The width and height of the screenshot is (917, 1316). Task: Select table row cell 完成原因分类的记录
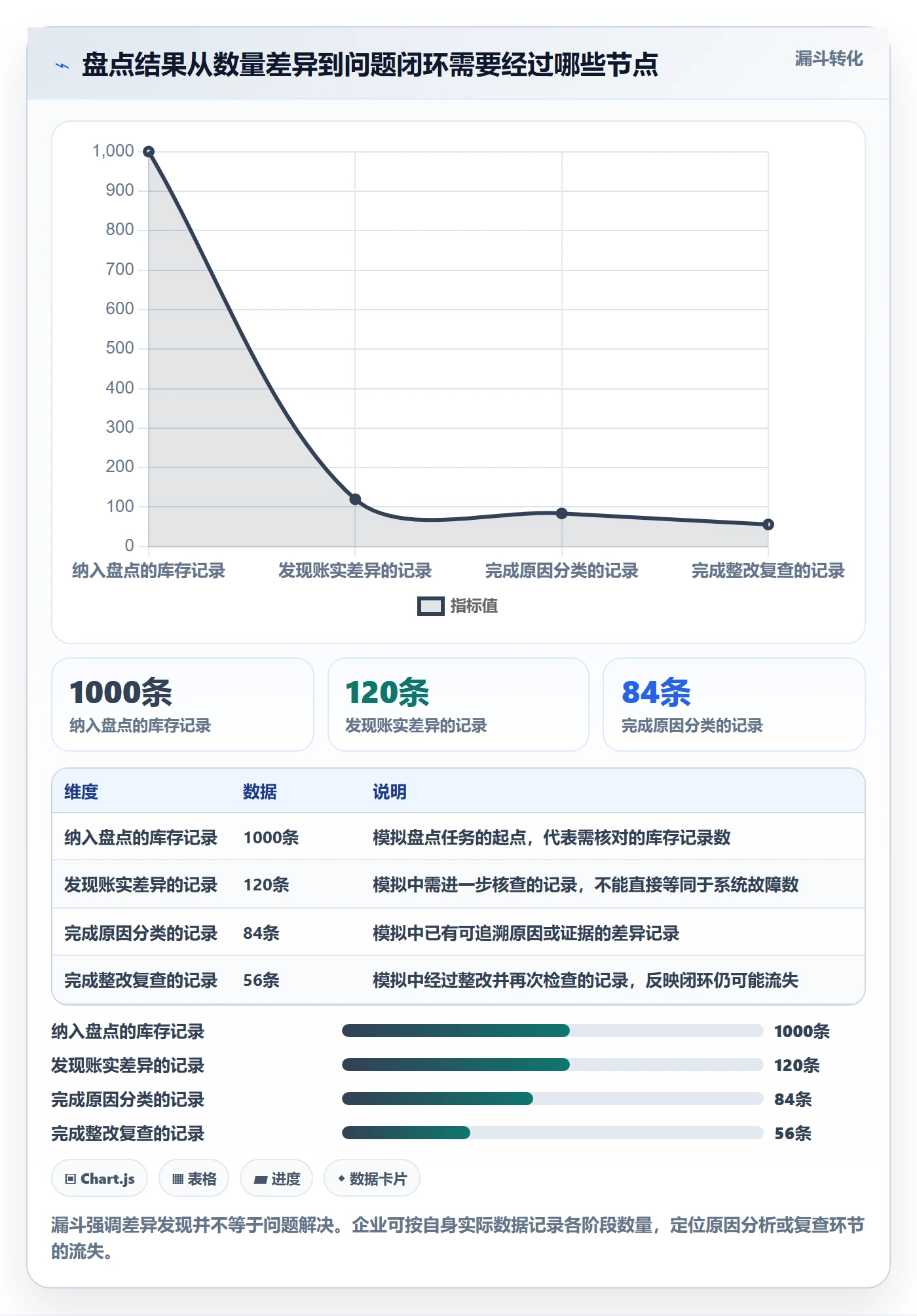point(141,933)
